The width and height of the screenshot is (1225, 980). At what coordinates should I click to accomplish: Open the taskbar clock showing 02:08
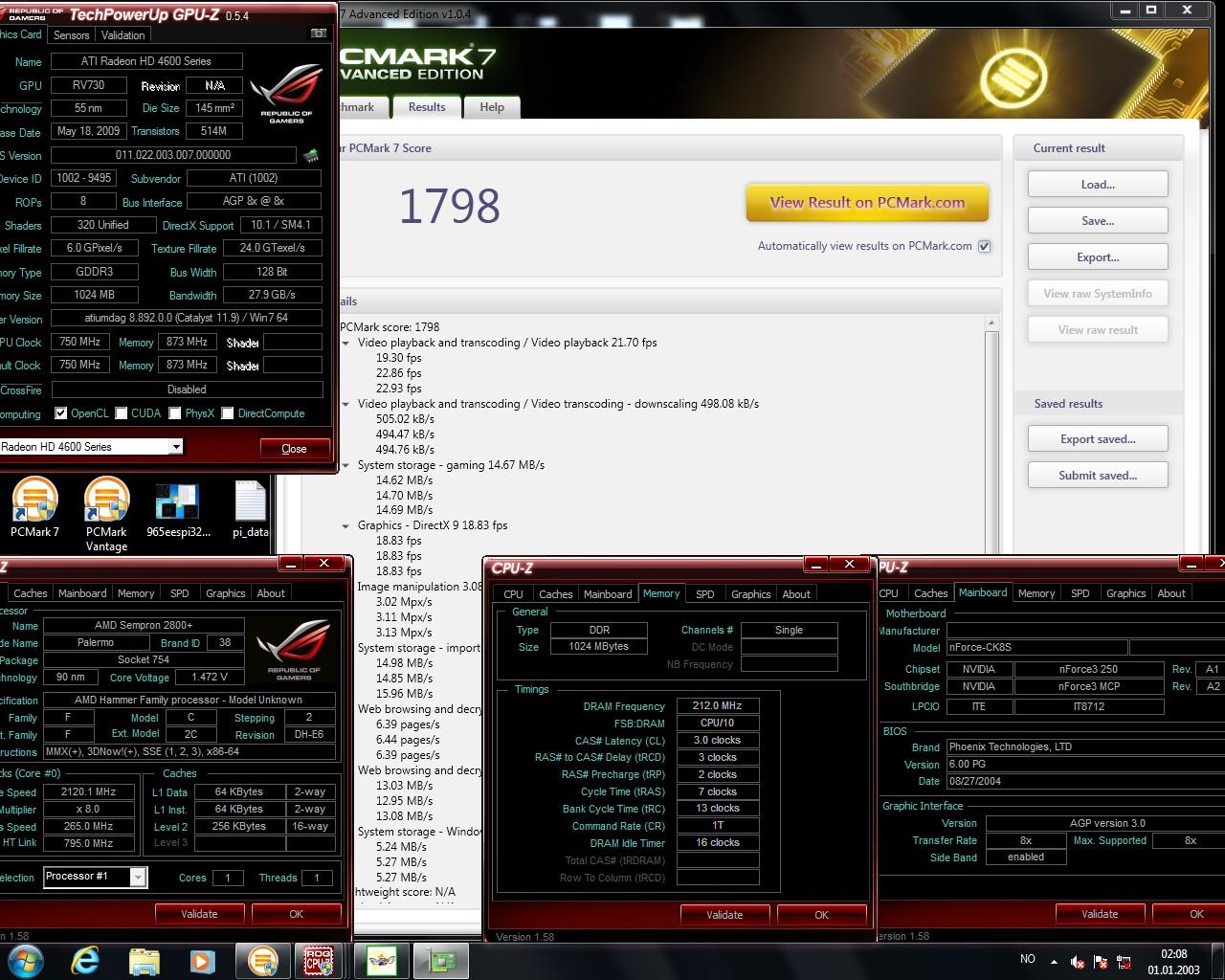[1174, 961]
